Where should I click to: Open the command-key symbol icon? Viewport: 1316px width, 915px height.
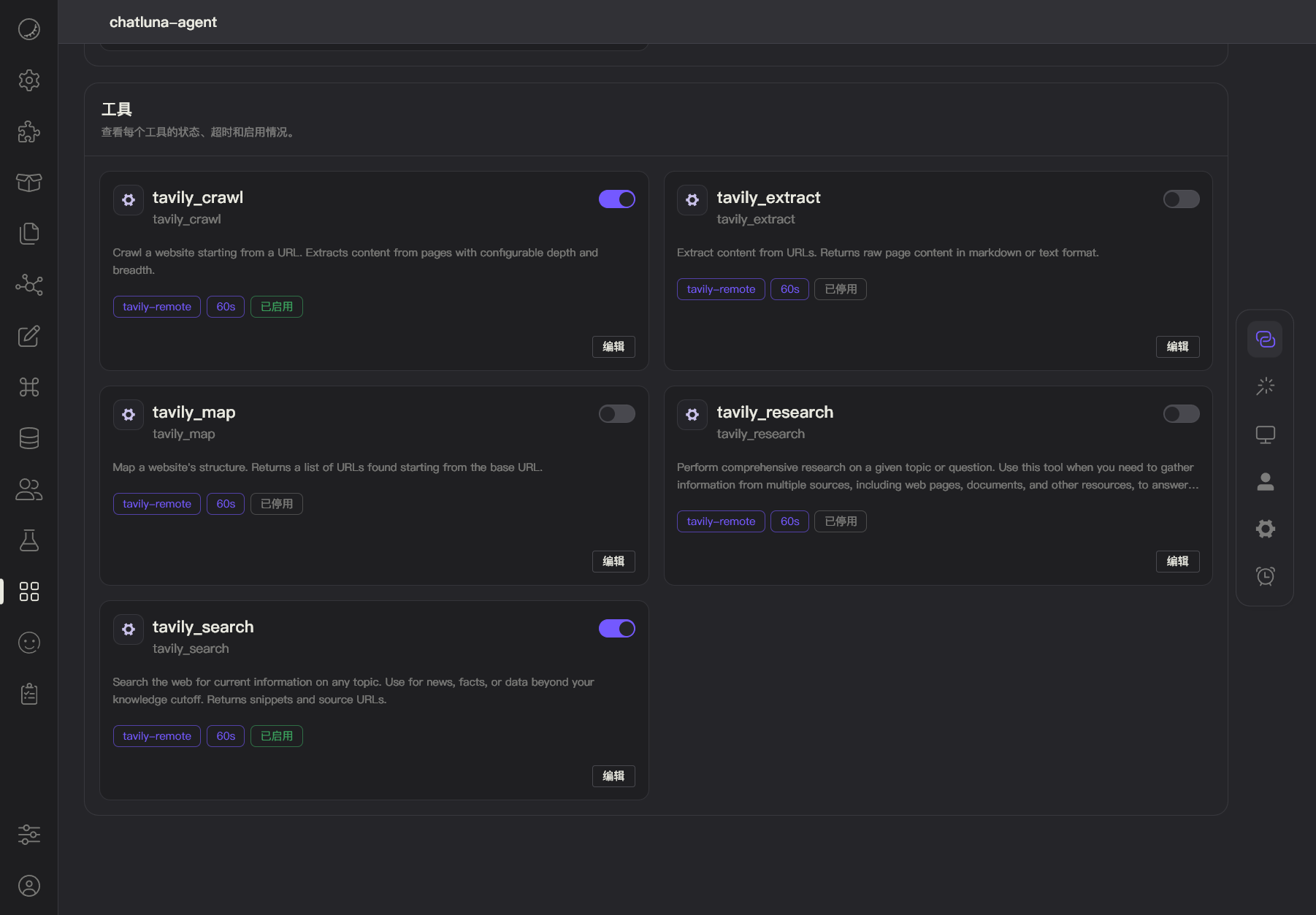pyautogui.click(x=29, y=387)
